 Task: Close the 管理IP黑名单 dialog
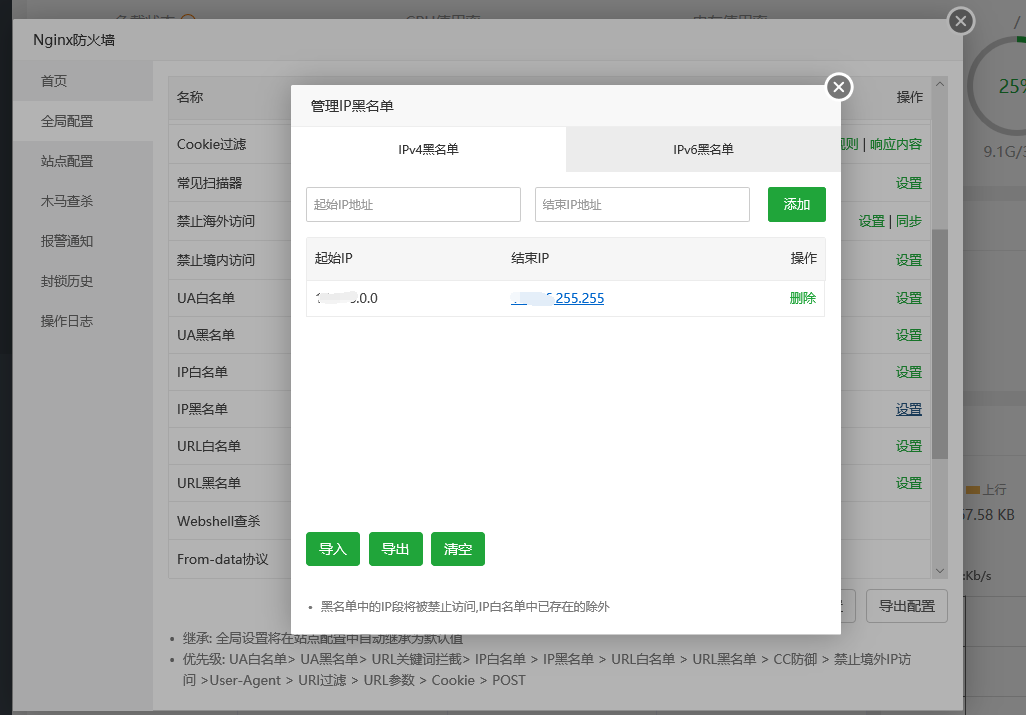click(x=839, y=87)
